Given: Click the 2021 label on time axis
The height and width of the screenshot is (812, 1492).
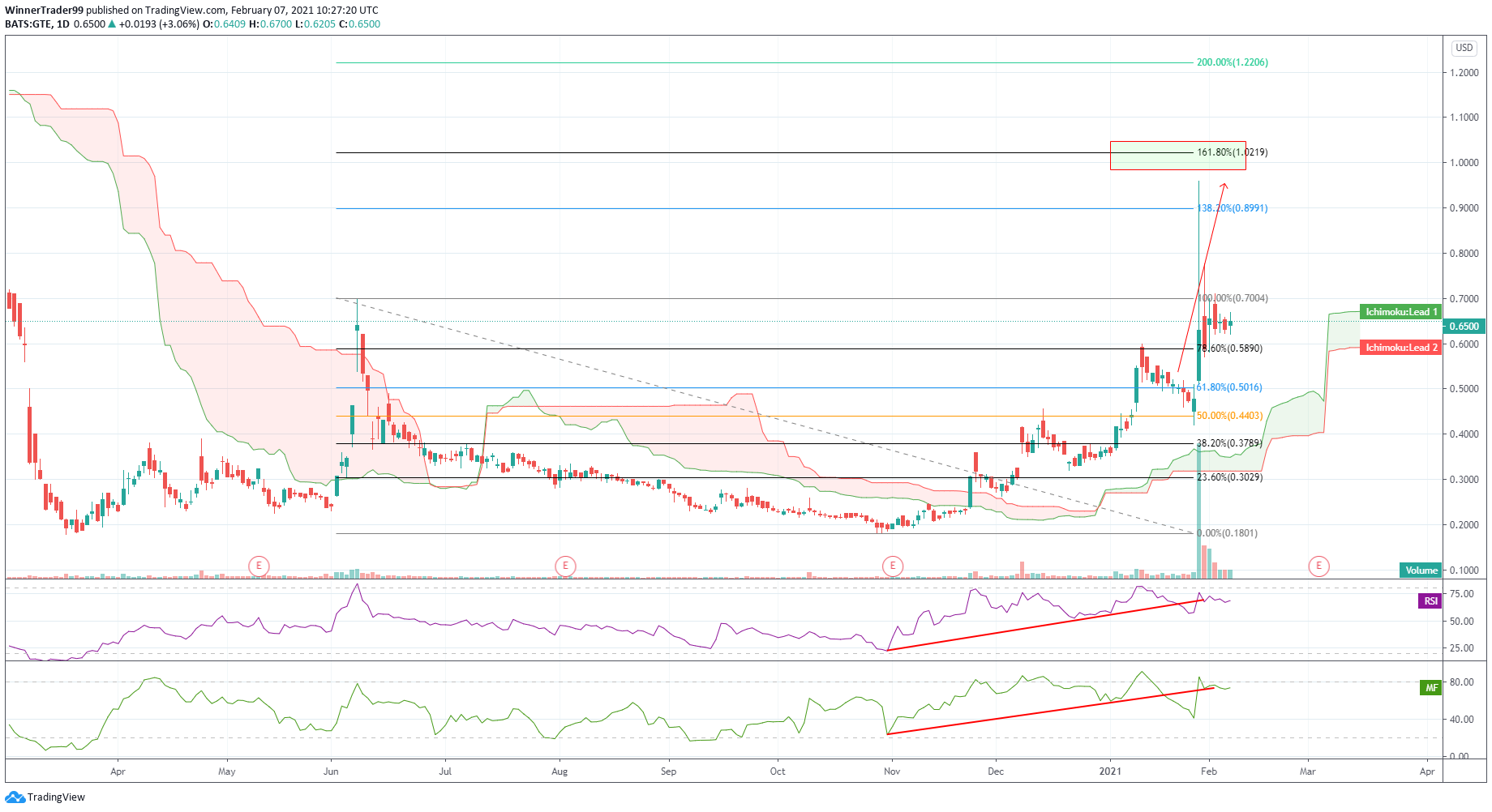Looking at the screenshot, I should pos(1110,771).
